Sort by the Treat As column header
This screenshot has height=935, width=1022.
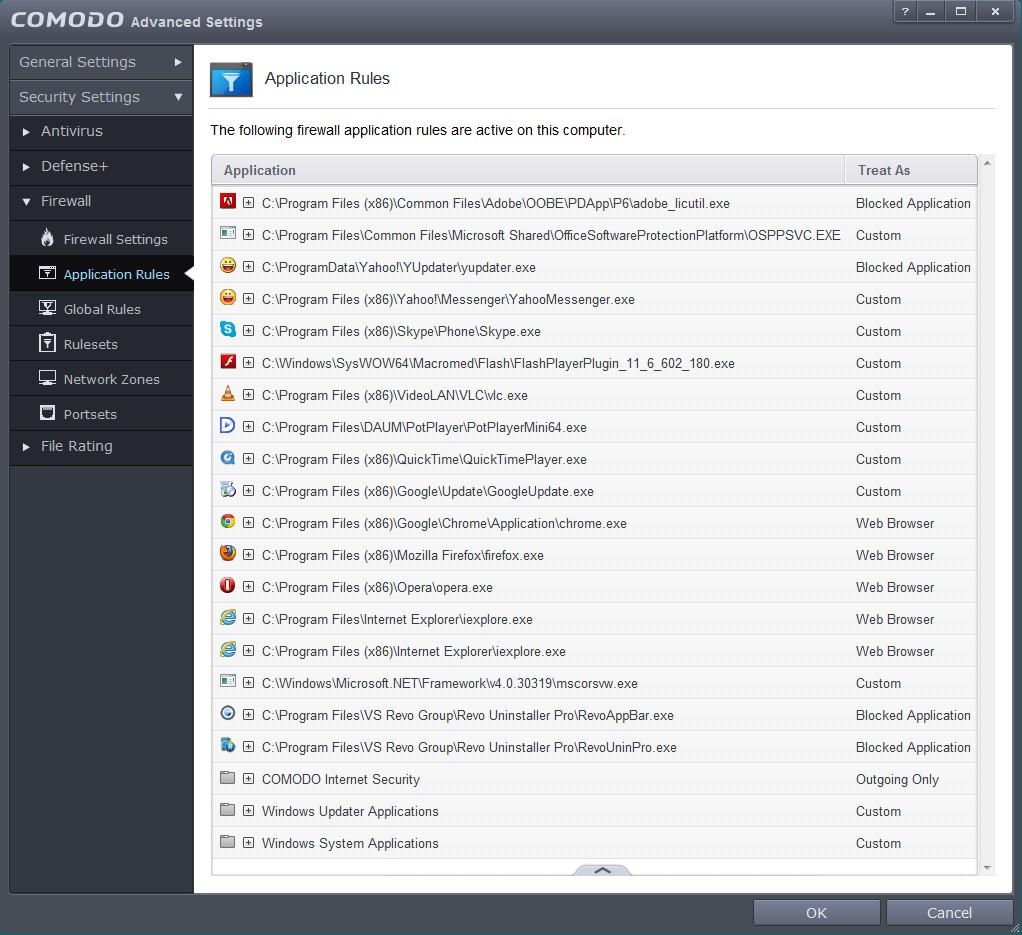[x=911, y=170]
